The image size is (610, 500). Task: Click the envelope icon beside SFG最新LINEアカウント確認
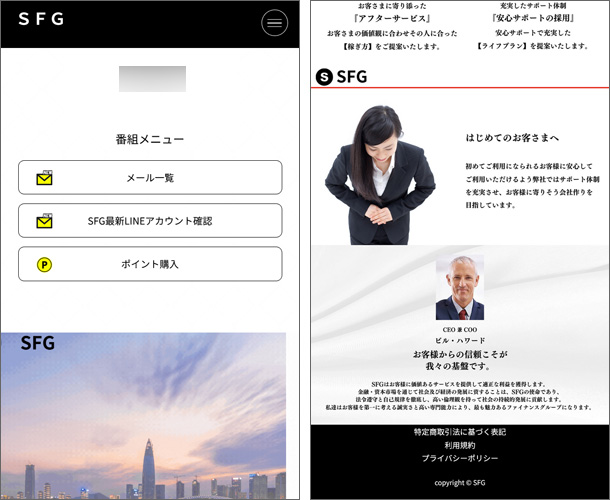click(44, 221)
